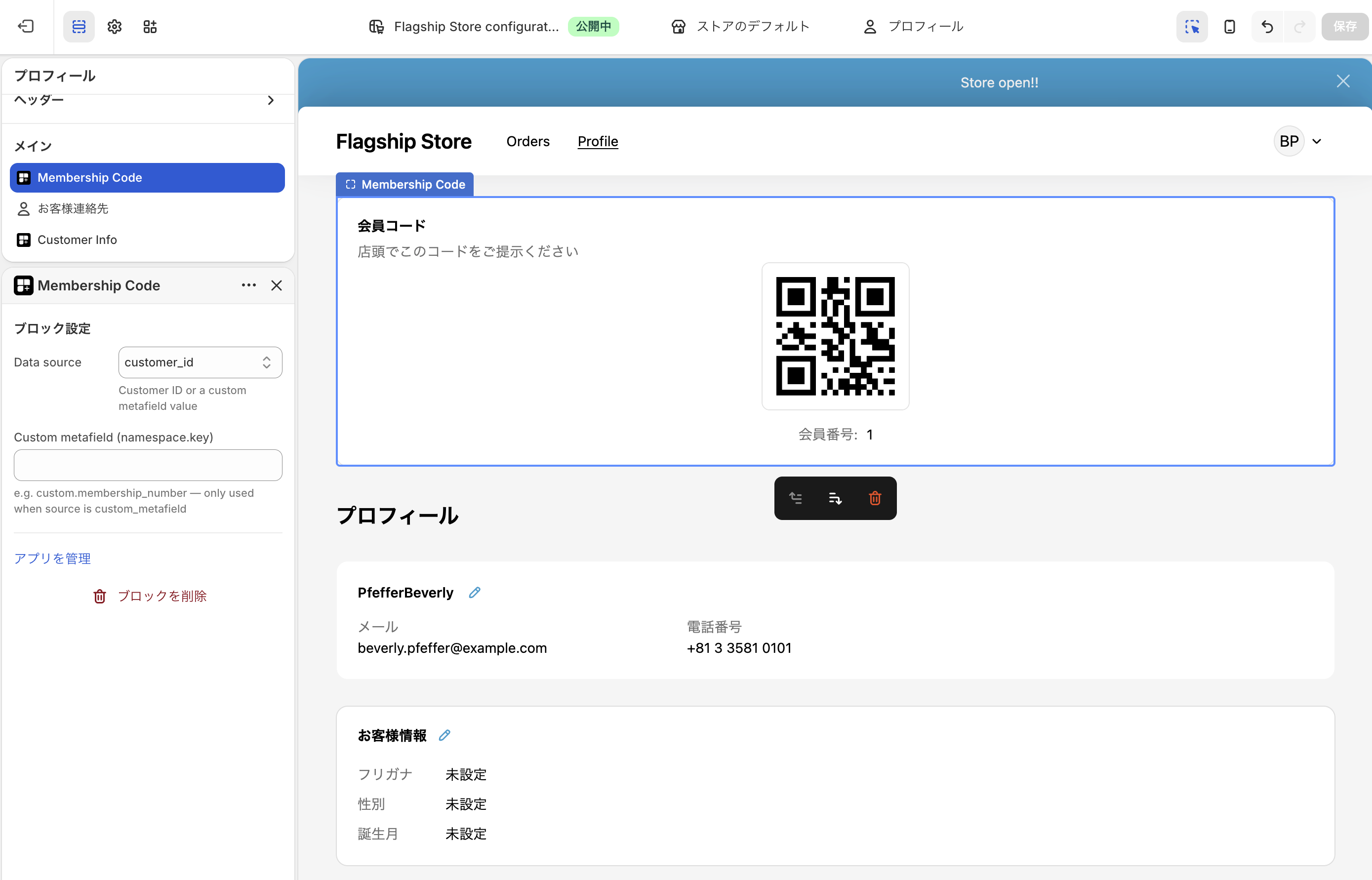1372x880 pixels.
Task: Click the BP avatar circle
Action: coord(1289,141)
